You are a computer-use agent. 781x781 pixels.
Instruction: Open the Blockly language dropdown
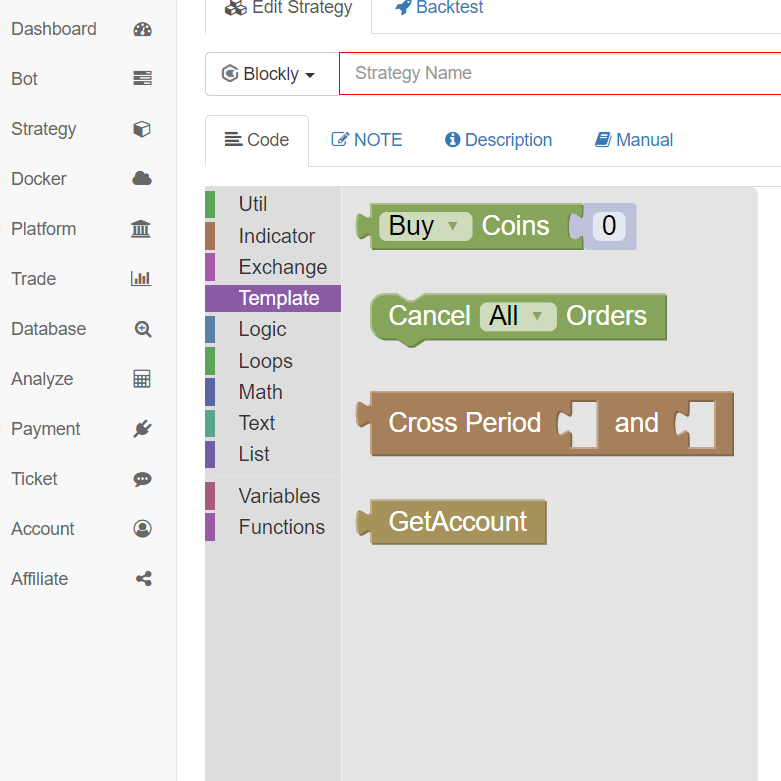click(x=271, y=74)
